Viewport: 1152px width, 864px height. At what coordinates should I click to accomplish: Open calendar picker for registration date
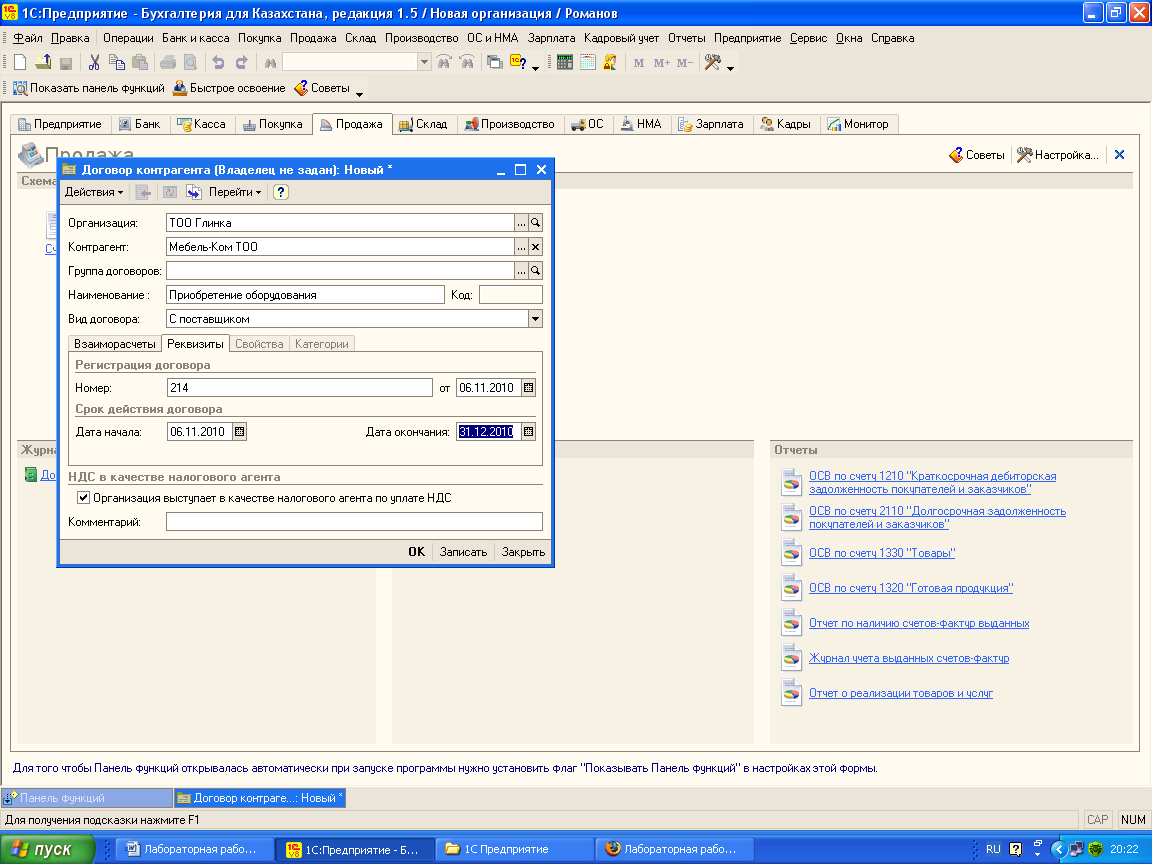(528, 388)
